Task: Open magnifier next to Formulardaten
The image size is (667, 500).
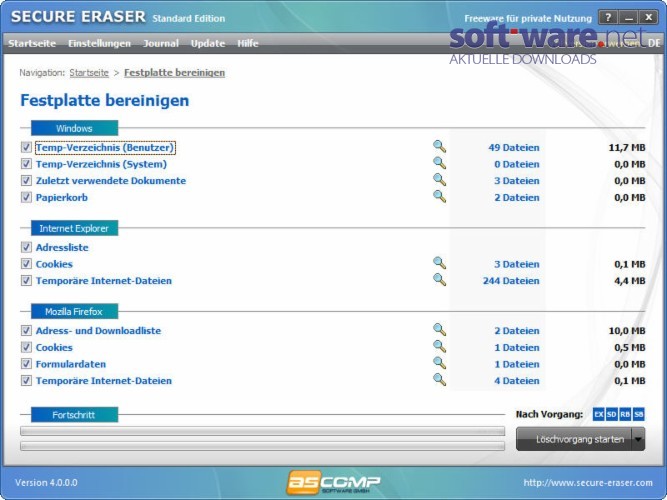Action: pos(439,363)
